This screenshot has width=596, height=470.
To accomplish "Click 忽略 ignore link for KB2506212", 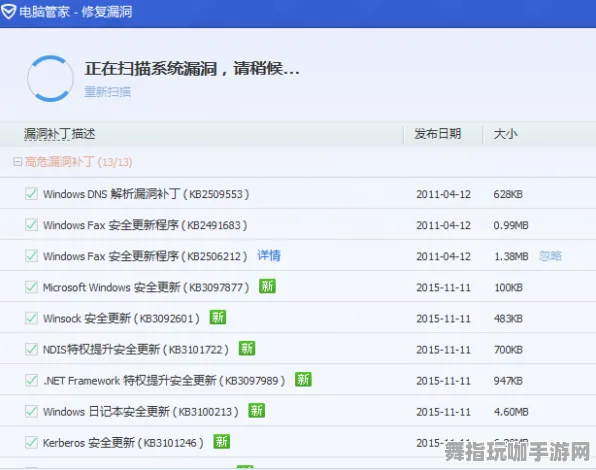I will coord(550,256).
